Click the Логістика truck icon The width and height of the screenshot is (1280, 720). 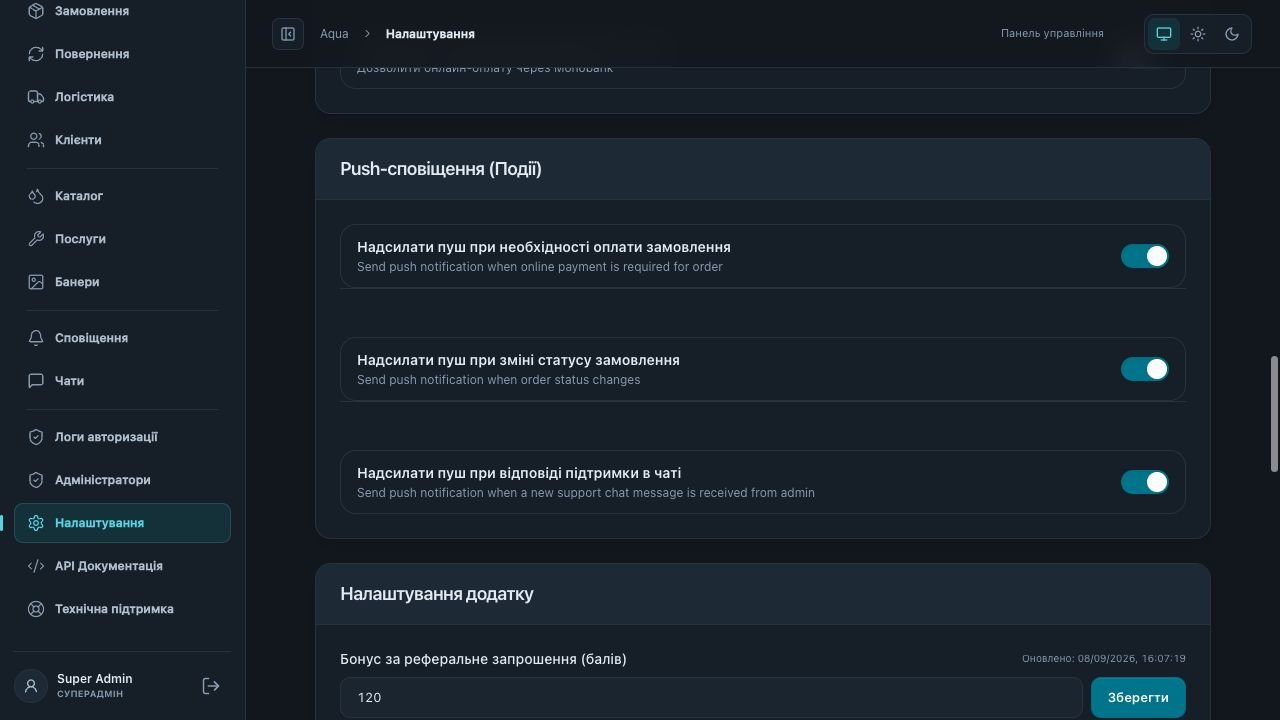tap(36, 97)
